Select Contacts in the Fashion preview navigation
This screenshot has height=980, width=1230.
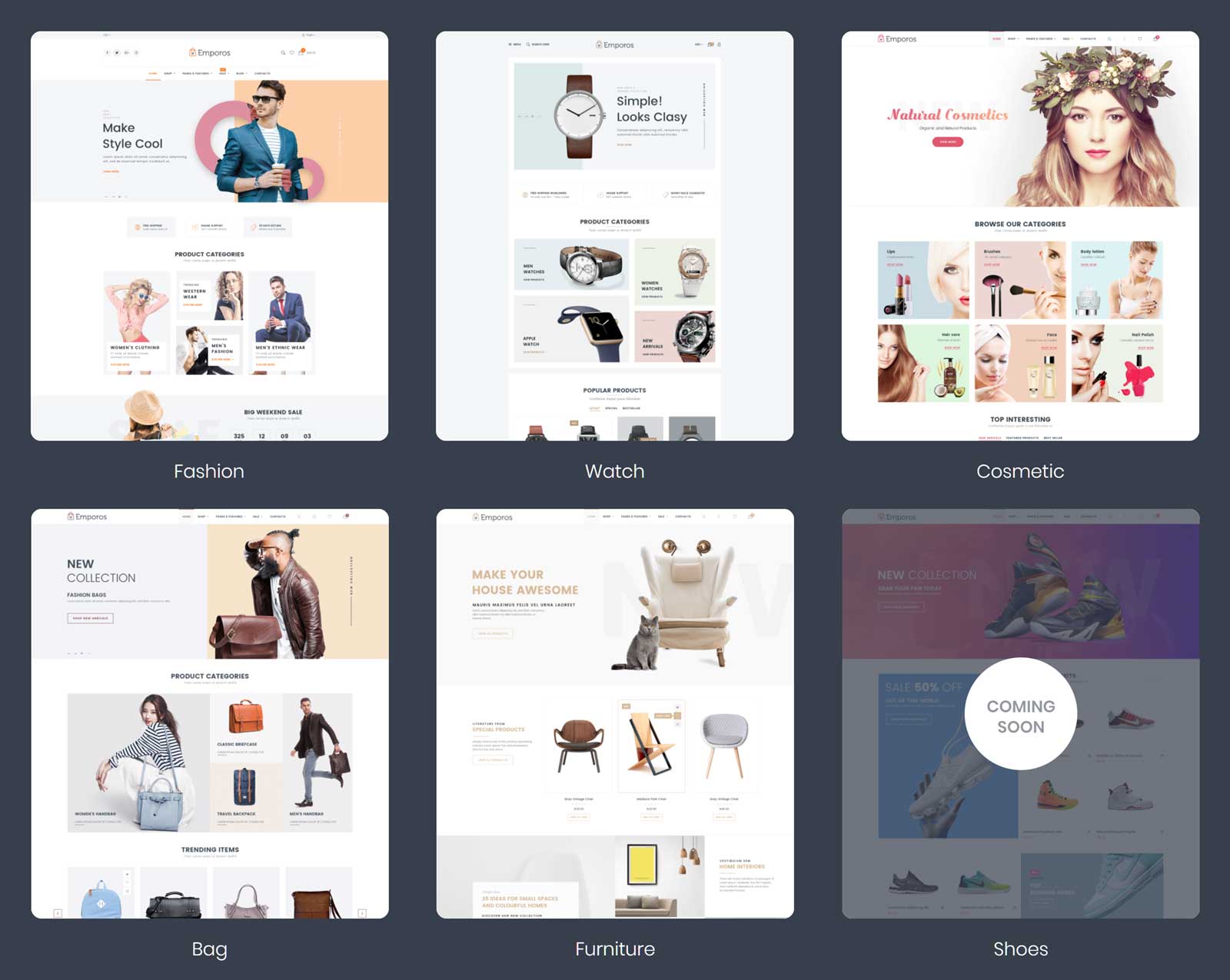click(262, 74)
